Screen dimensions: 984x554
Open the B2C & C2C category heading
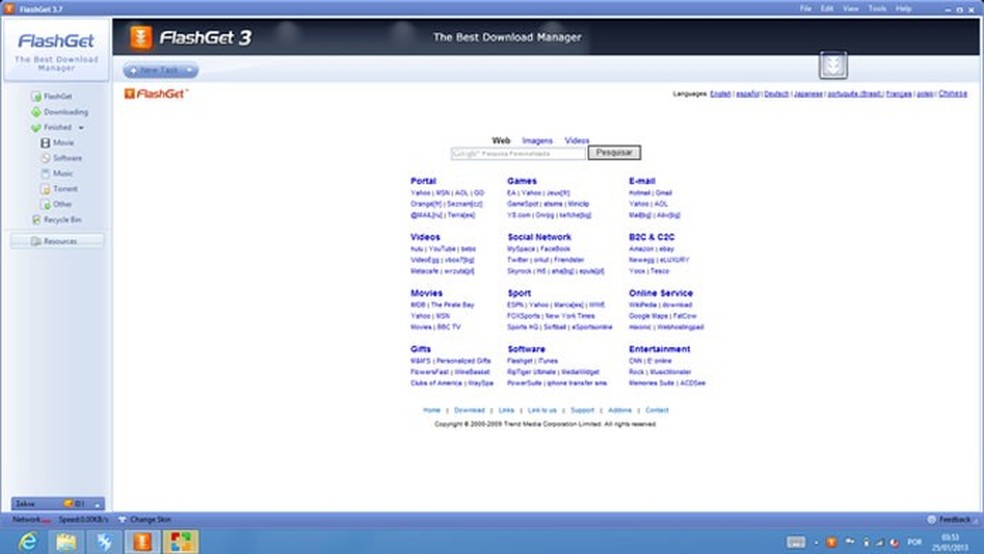pos(651,237)
